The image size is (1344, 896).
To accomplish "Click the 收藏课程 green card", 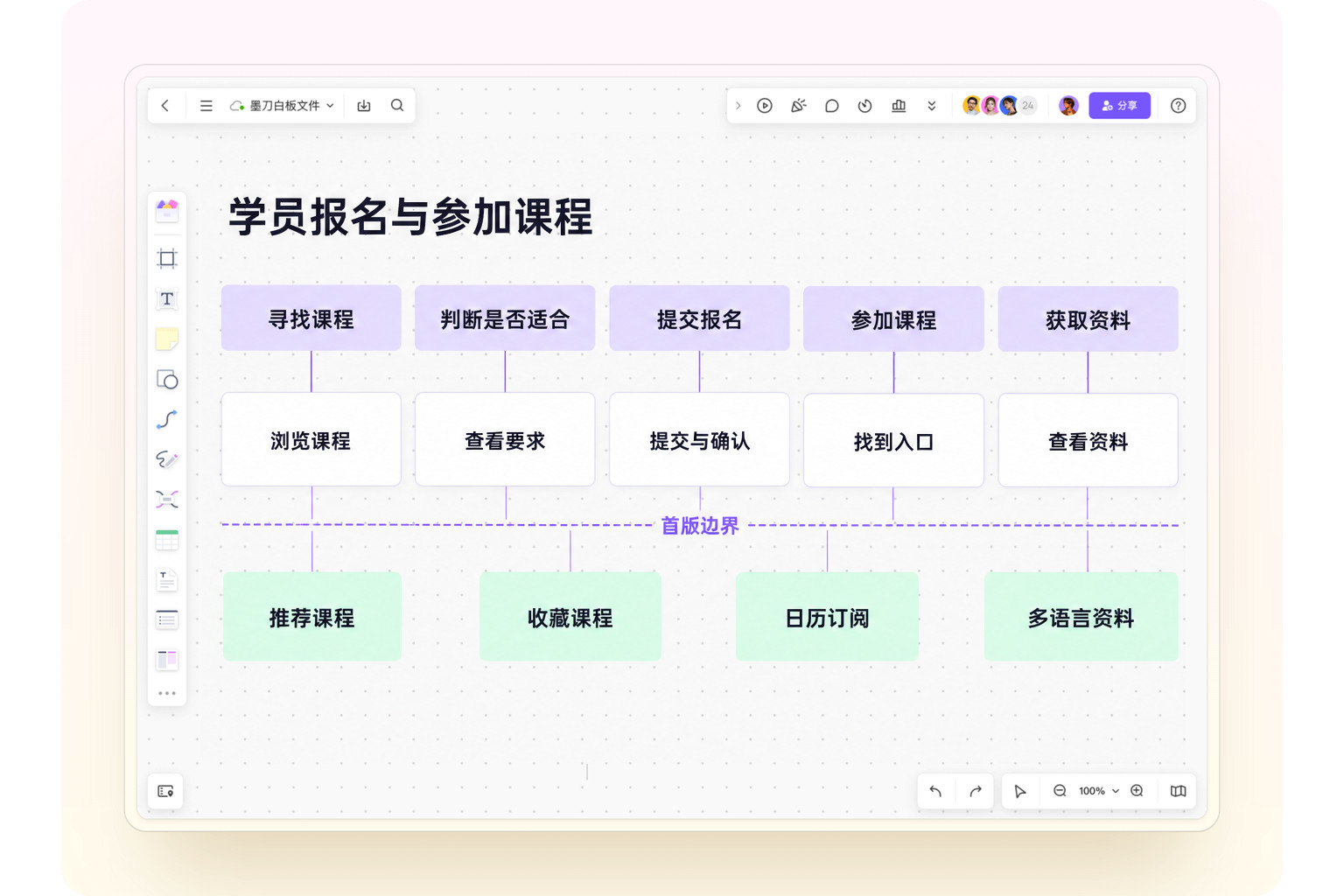I will (570, 617).
